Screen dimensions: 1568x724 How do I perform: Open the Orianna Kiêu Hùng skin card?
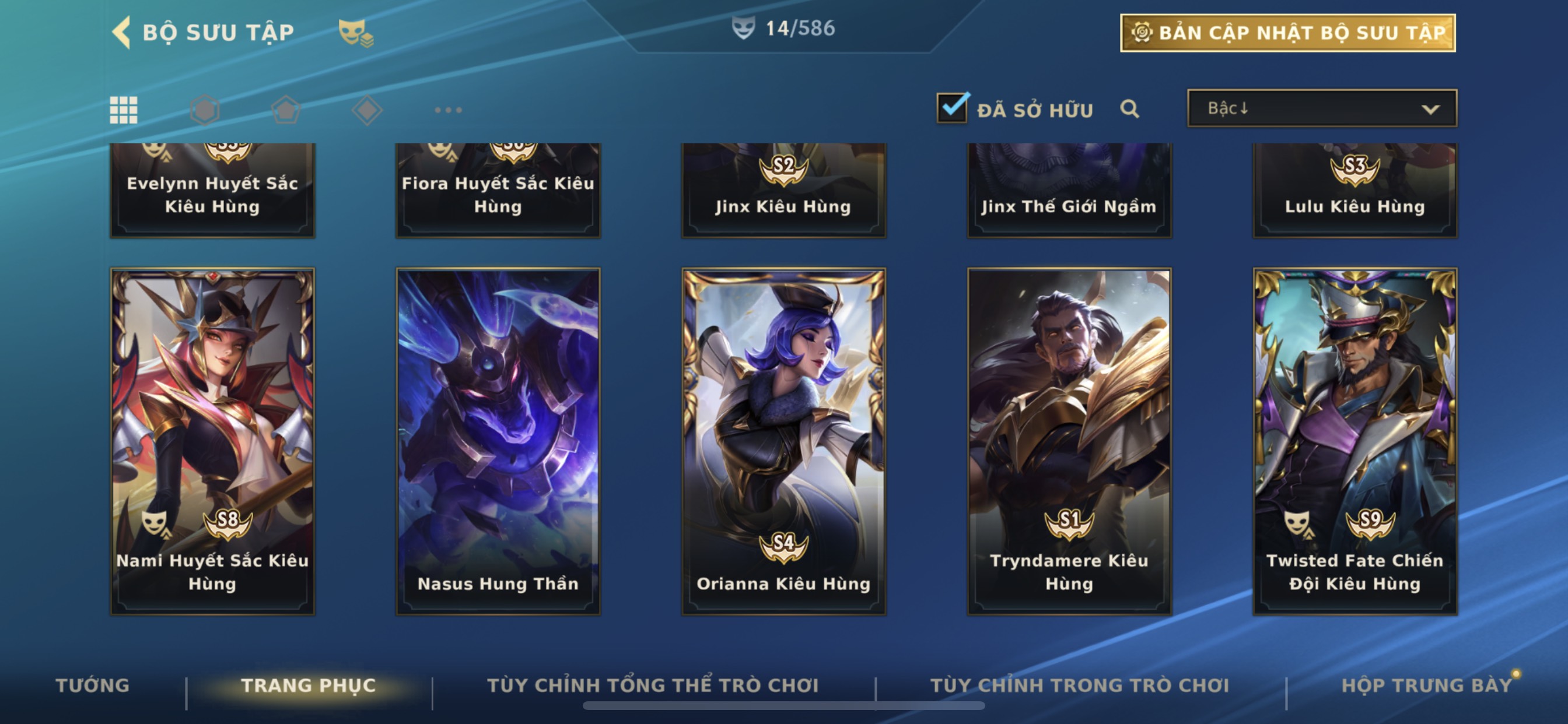(x=783, y=441)
